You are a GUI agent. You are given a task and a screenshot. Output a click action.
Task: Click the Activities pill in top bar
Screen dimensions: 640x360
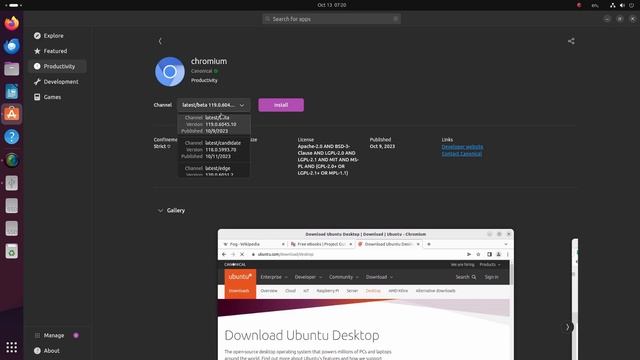(13, 5)
